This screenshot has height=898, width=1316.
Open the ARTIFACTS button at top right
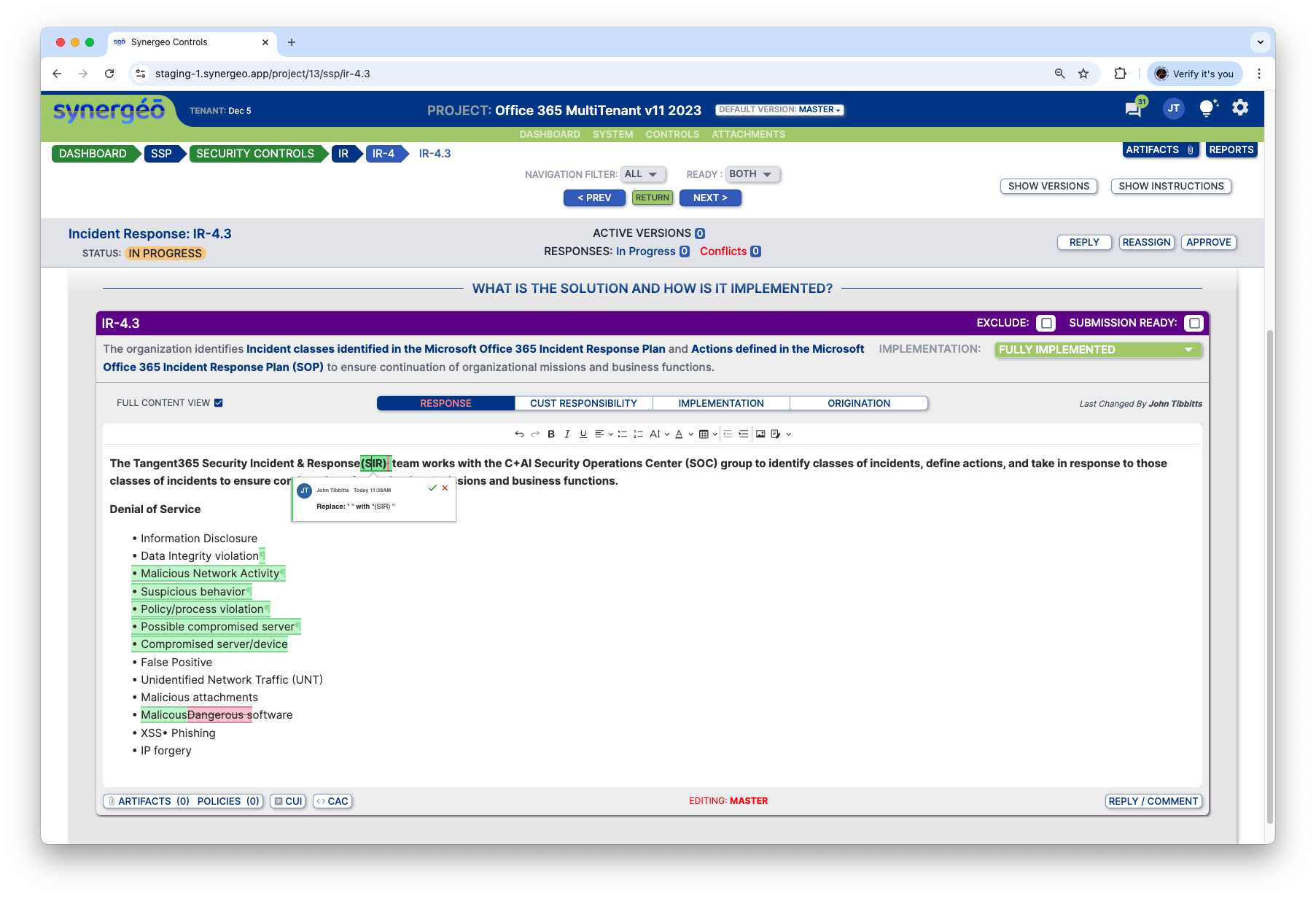click(x=1160, y=149)
